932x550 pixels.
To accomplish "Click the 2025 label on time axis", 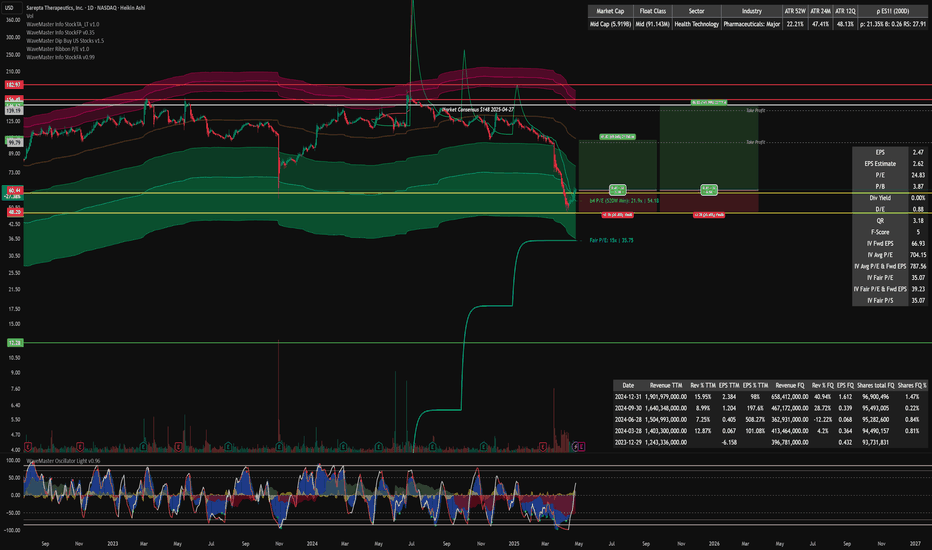I will pos(514,543).
